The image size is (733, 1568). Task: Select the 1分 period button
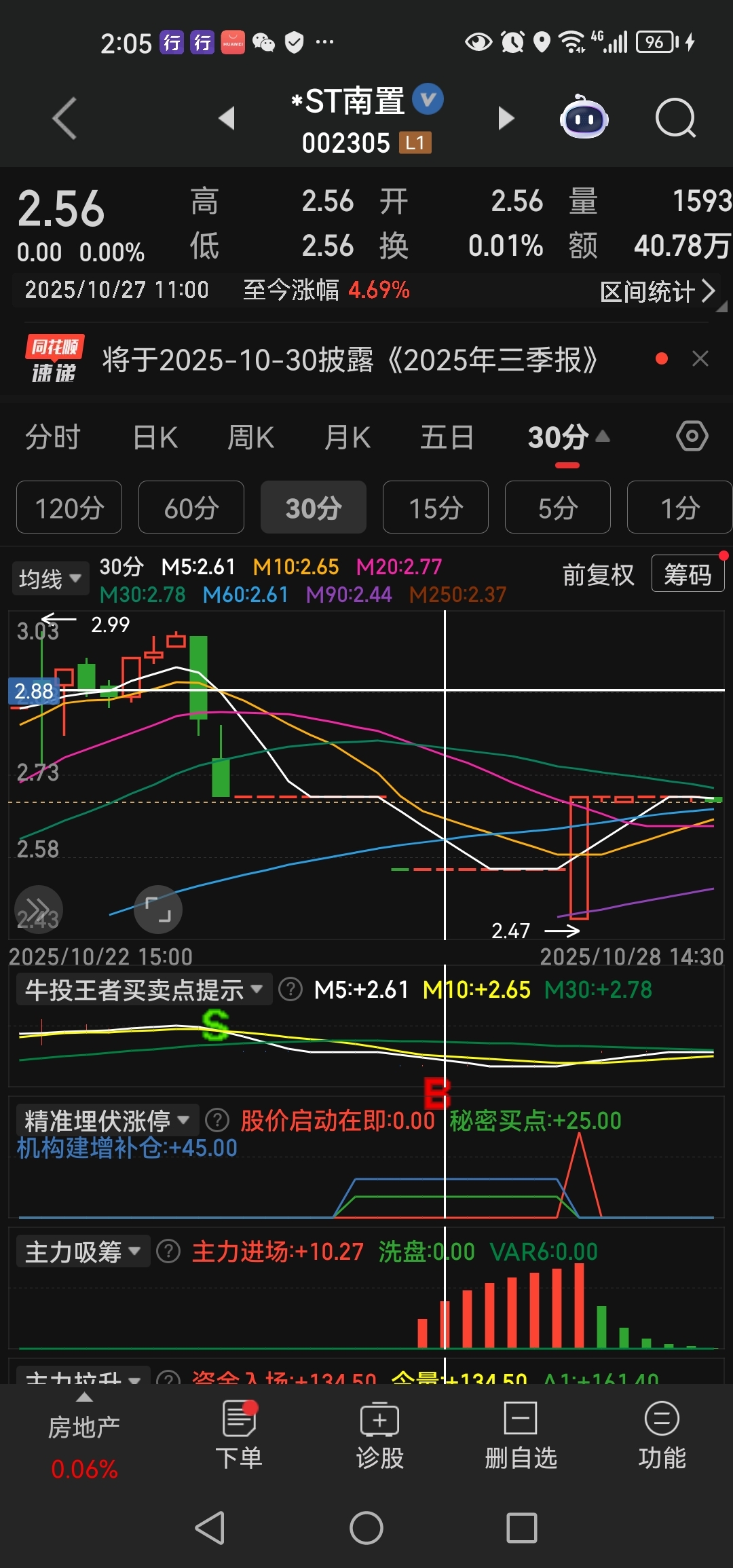click(679, 507)
